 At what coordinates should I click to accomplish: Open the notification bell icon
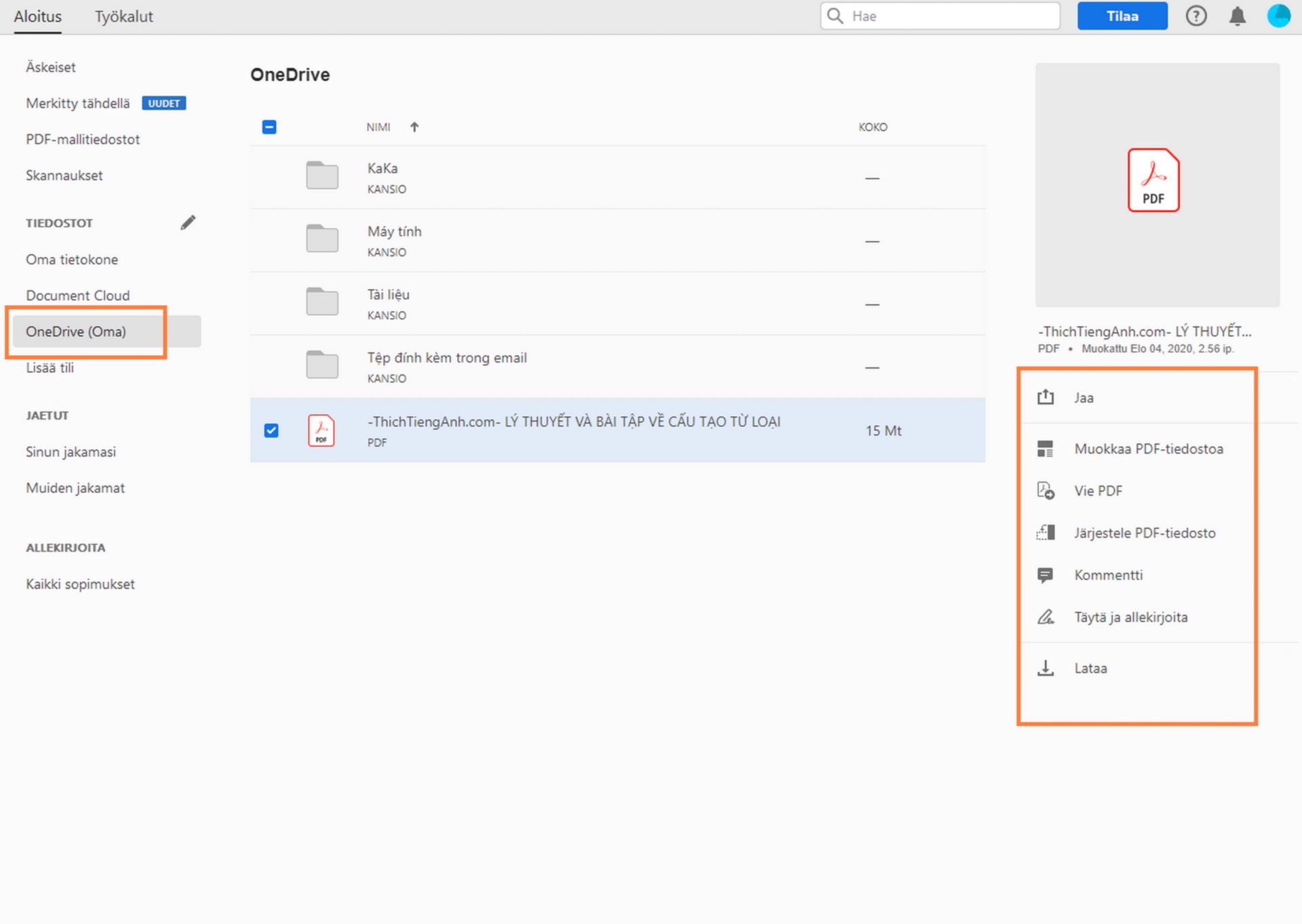click(x=1237, y=16)
